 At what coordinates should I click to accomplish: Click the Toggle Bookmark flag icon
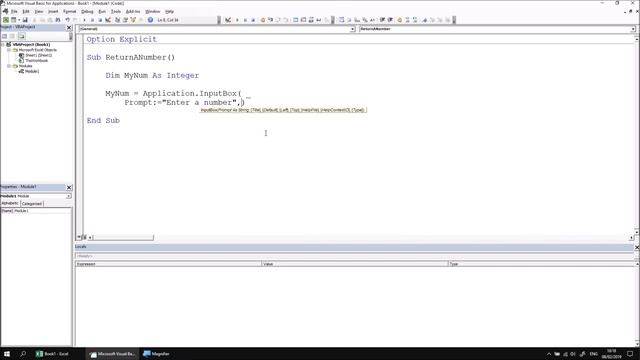(424, 20)
